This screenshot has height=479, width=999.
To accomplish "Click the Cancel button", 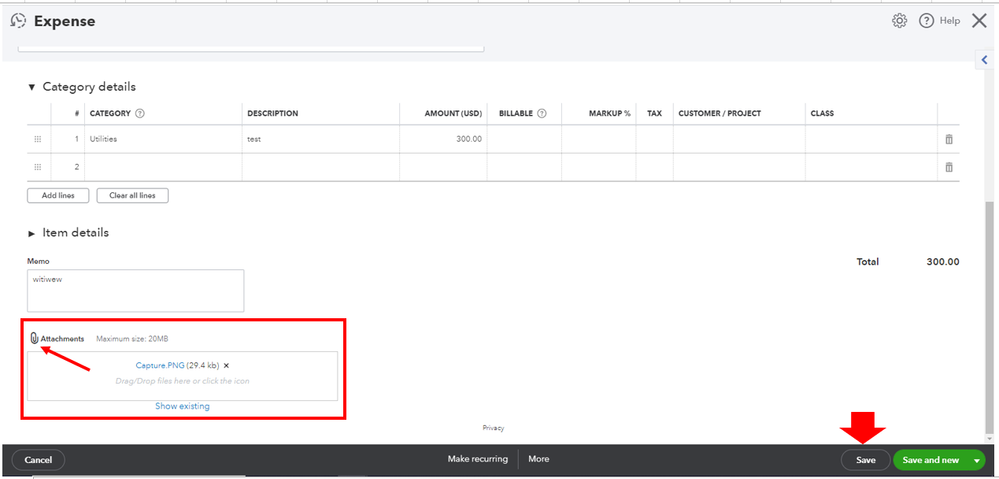I will pyautogui.click(x=38, y=460).
